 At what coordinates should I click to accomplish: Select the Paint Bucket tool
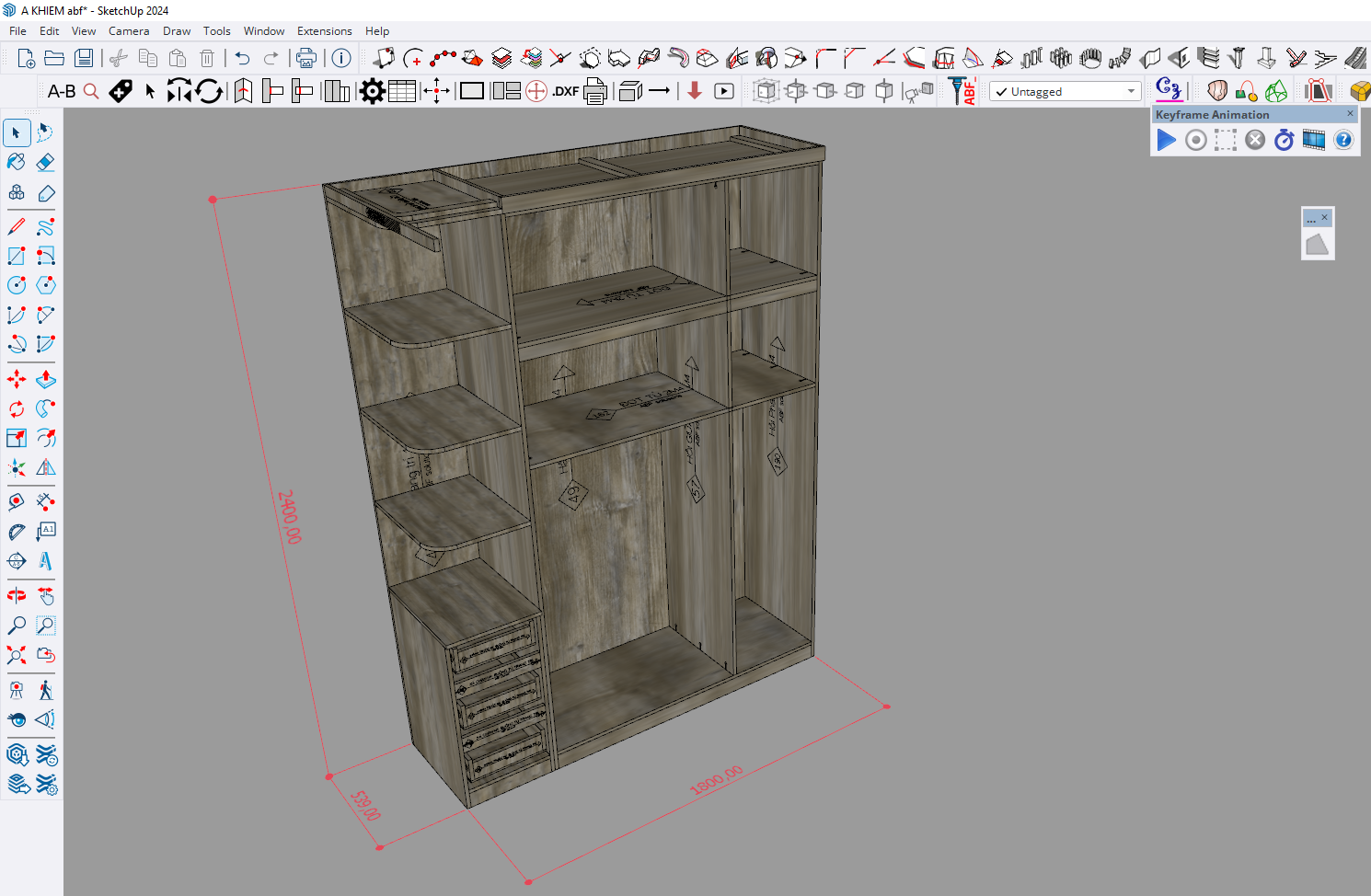pos(17,162)
